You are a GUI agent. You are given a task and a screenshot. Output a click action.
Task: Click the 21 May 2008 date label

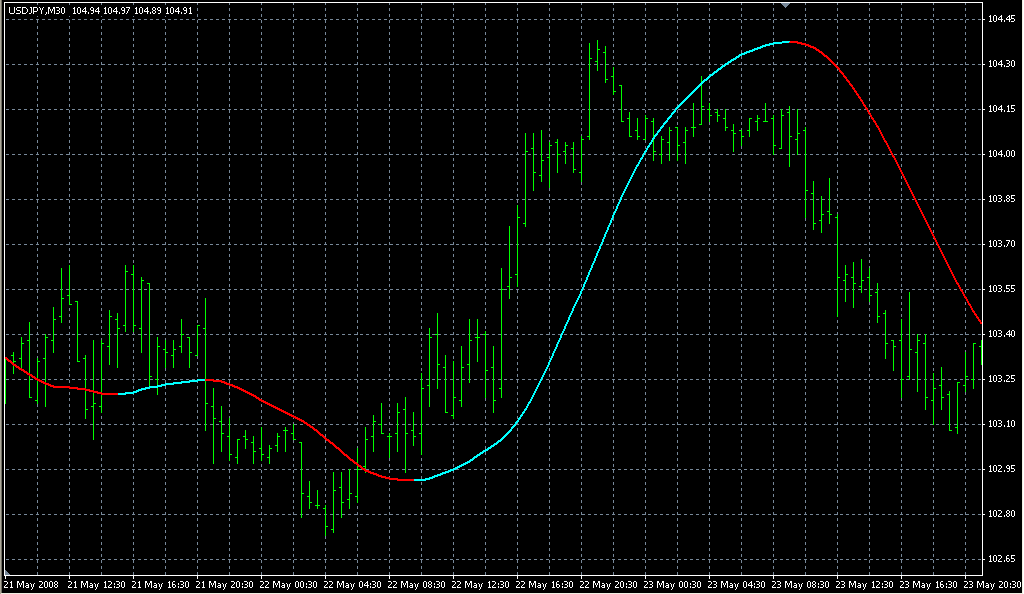(x=33, y=584)
